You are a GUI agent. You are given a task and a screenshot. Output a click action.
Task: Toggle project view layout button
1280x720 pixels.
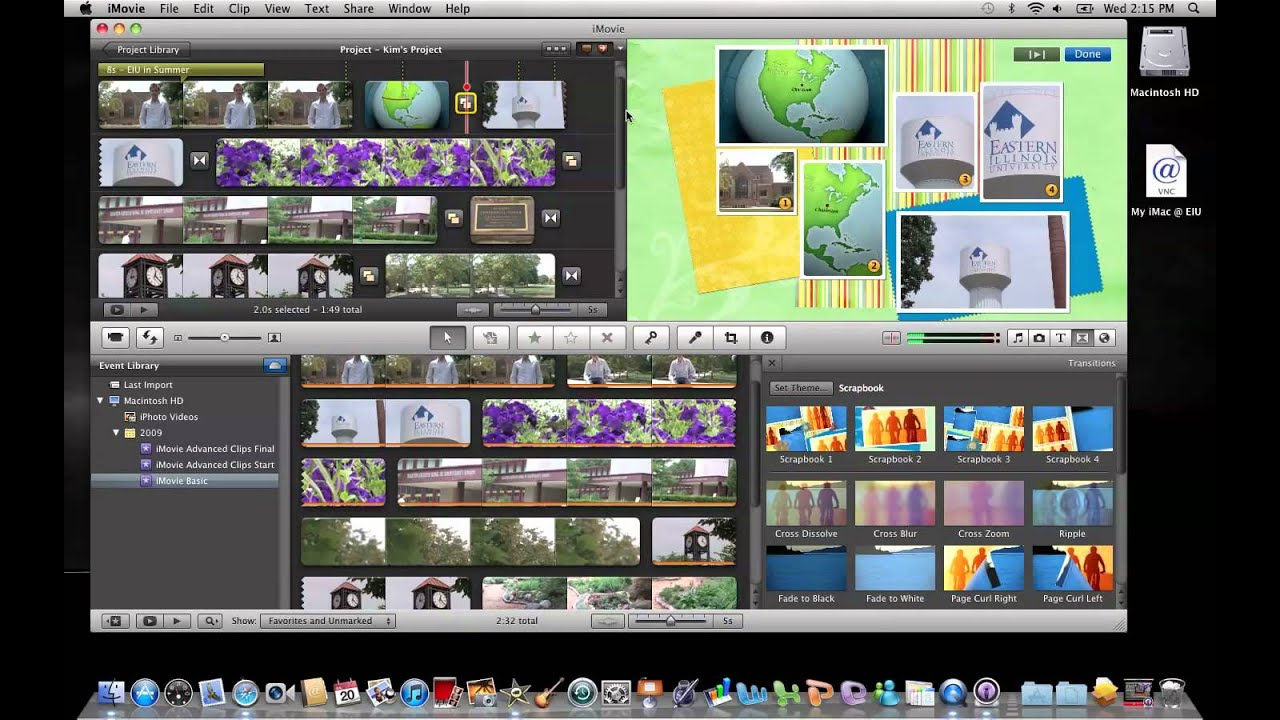tap(556, 49)
